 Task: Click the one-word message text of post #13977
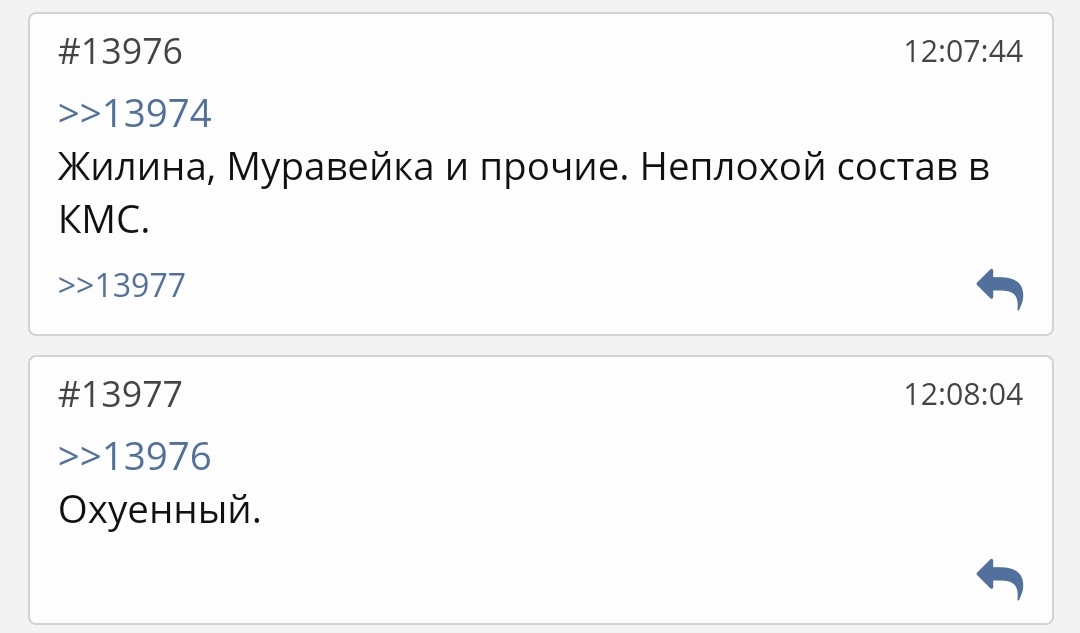coord(159,512)
